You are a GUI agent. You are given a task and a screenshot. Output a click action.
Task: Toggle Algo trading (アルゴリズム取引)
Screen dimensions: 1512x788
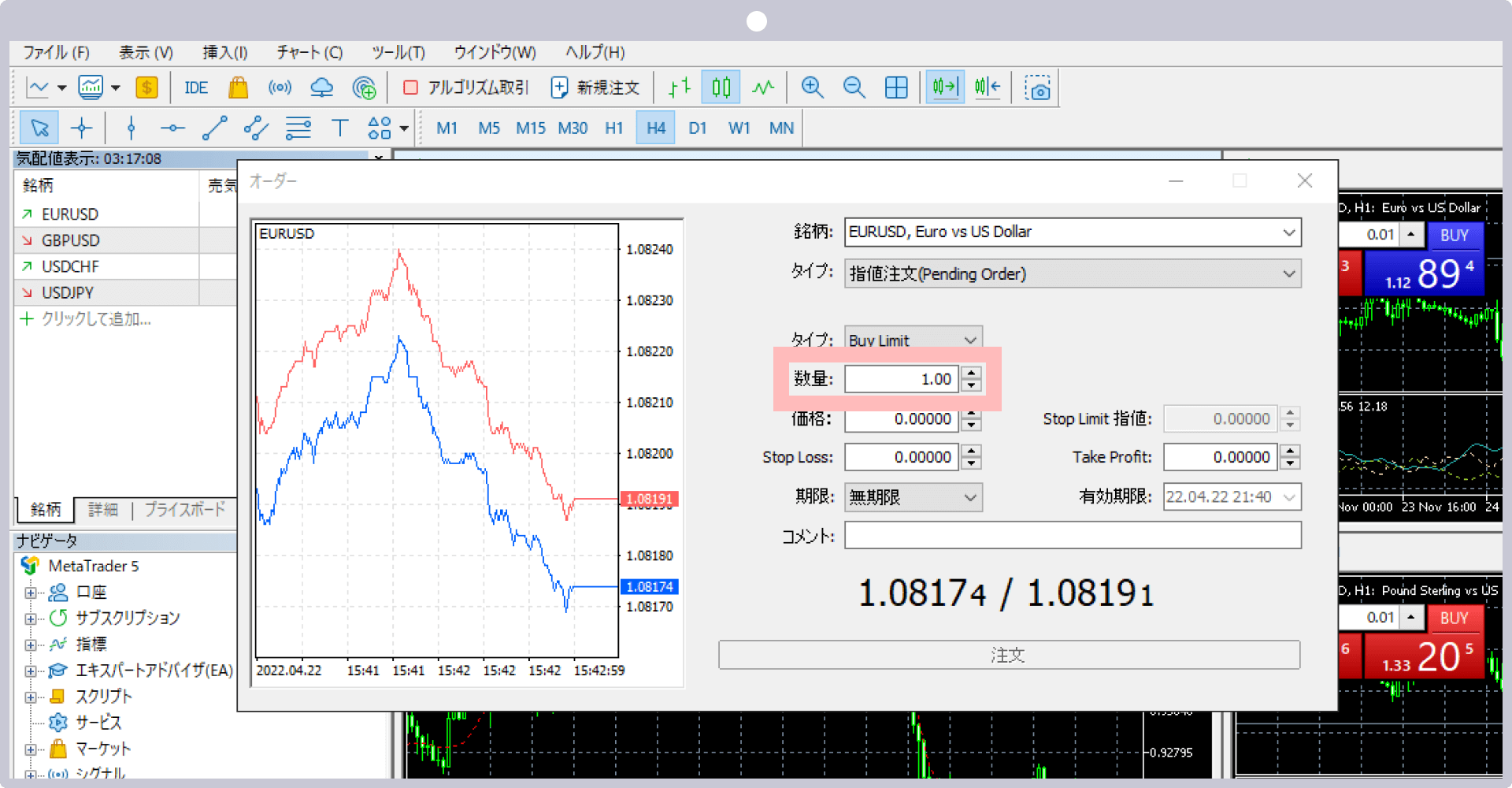coord(465,87)
